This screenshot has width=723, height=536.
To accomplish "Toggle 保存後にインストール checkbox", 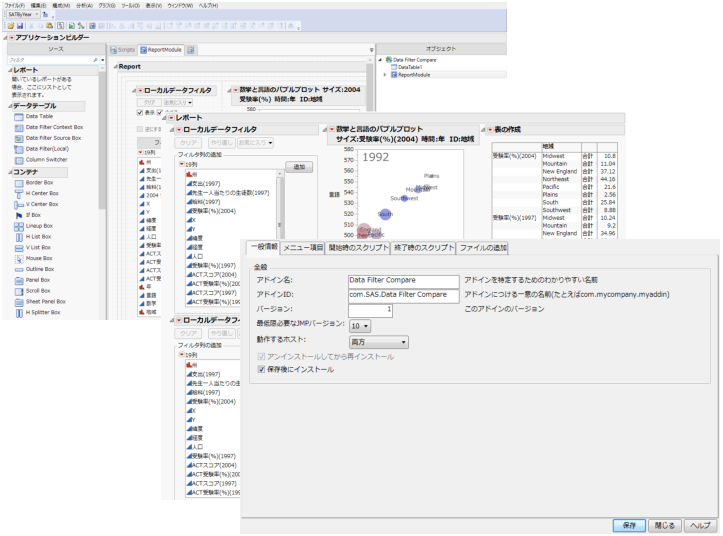I will click(261, 369).
